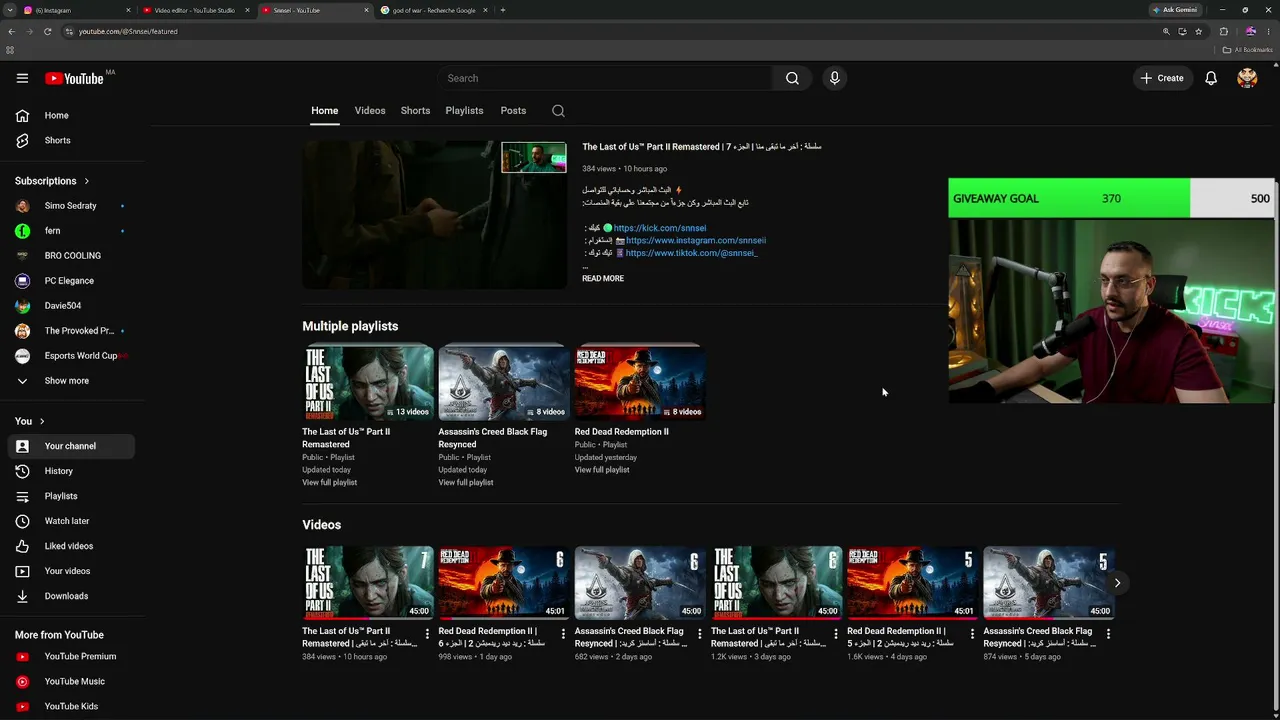This screenshot has height=720, width=1280.
Task: Open the YouTube guide hamburger menu
Action: [x=22, y=78]
